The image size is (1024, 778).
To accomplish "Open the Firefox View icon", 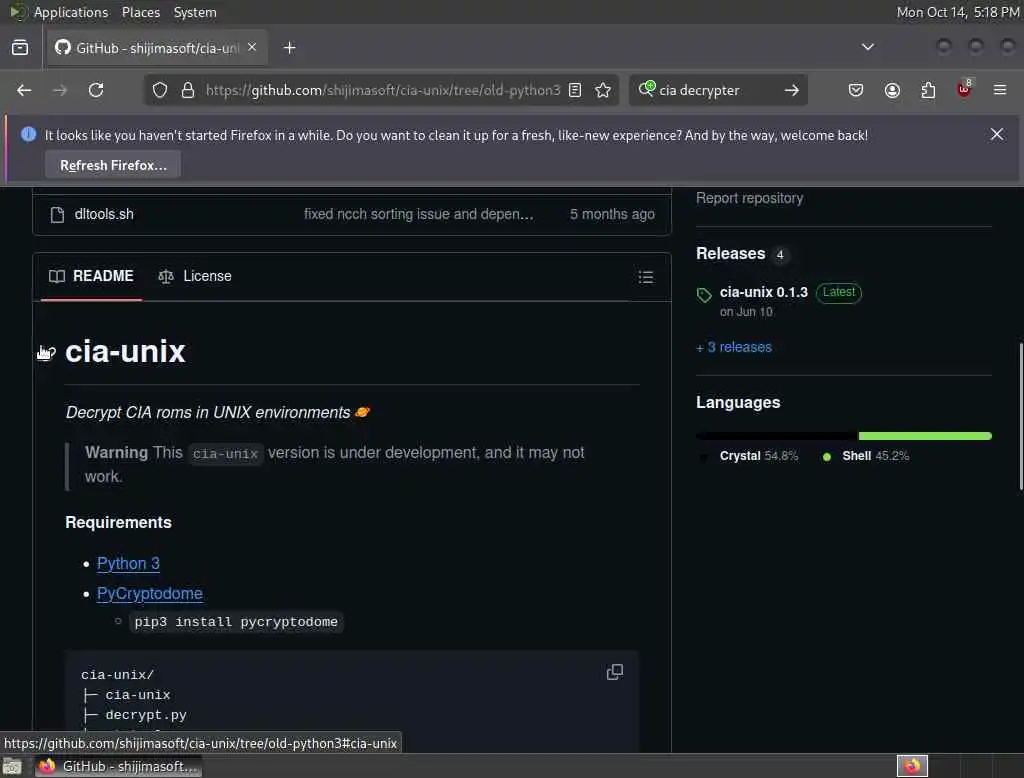I will tap(20, 48).
